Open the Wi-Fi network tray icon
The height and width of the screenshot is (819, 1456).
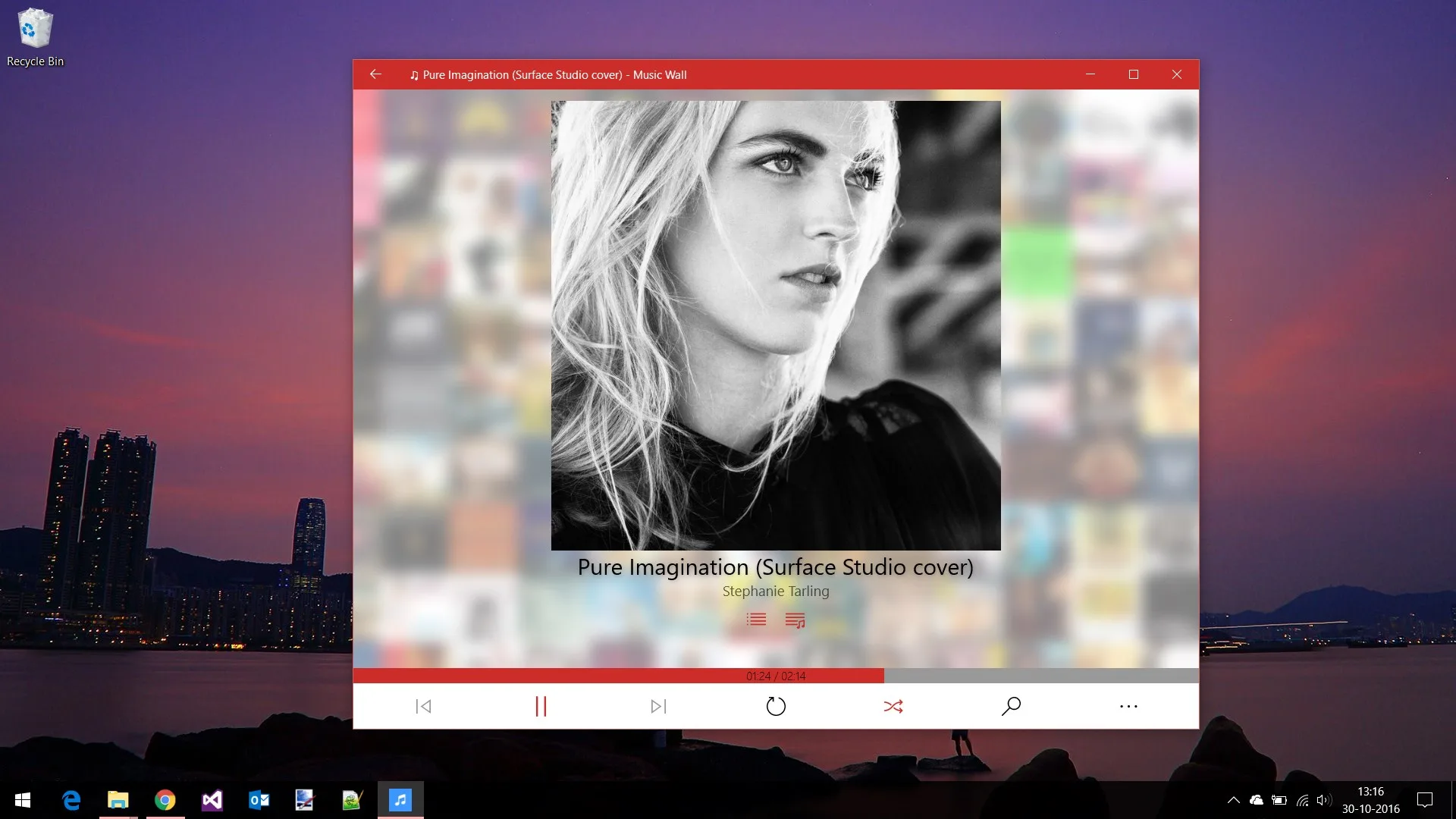click(x=1302, y=800)
